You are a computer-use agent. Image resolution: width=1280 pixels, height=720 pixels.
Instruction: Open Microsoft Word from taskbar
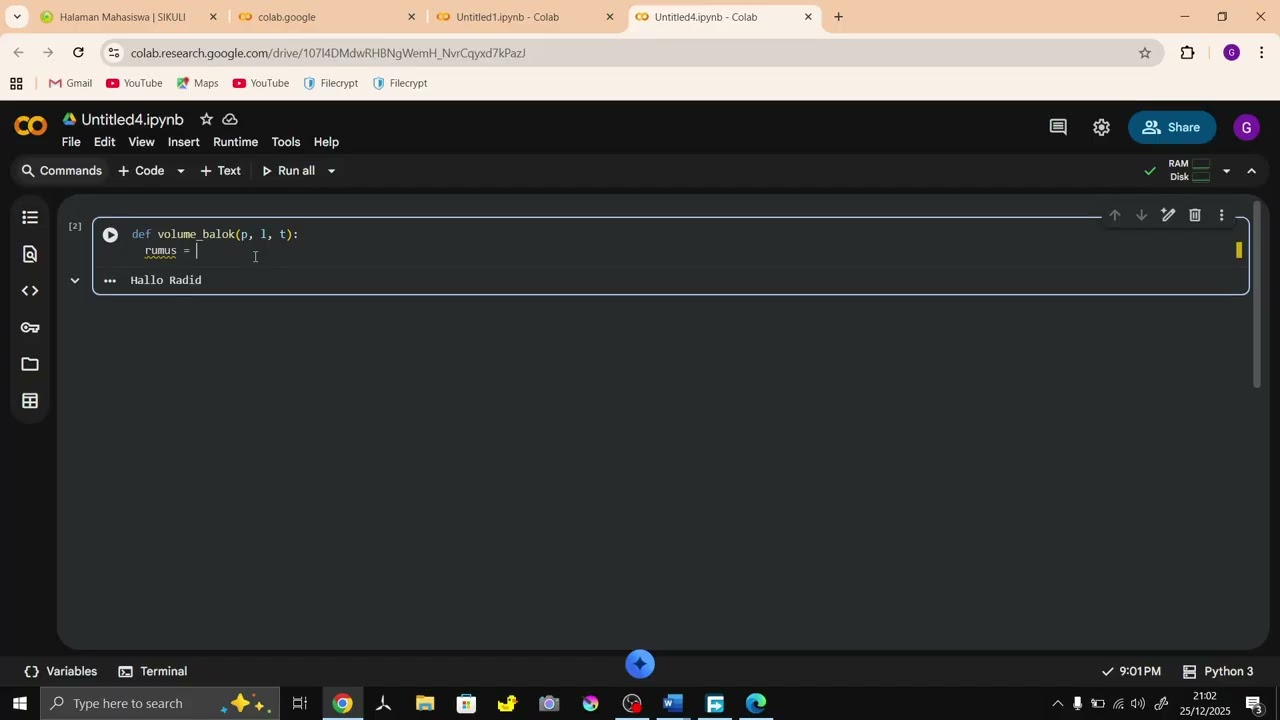tap(673, 704)
